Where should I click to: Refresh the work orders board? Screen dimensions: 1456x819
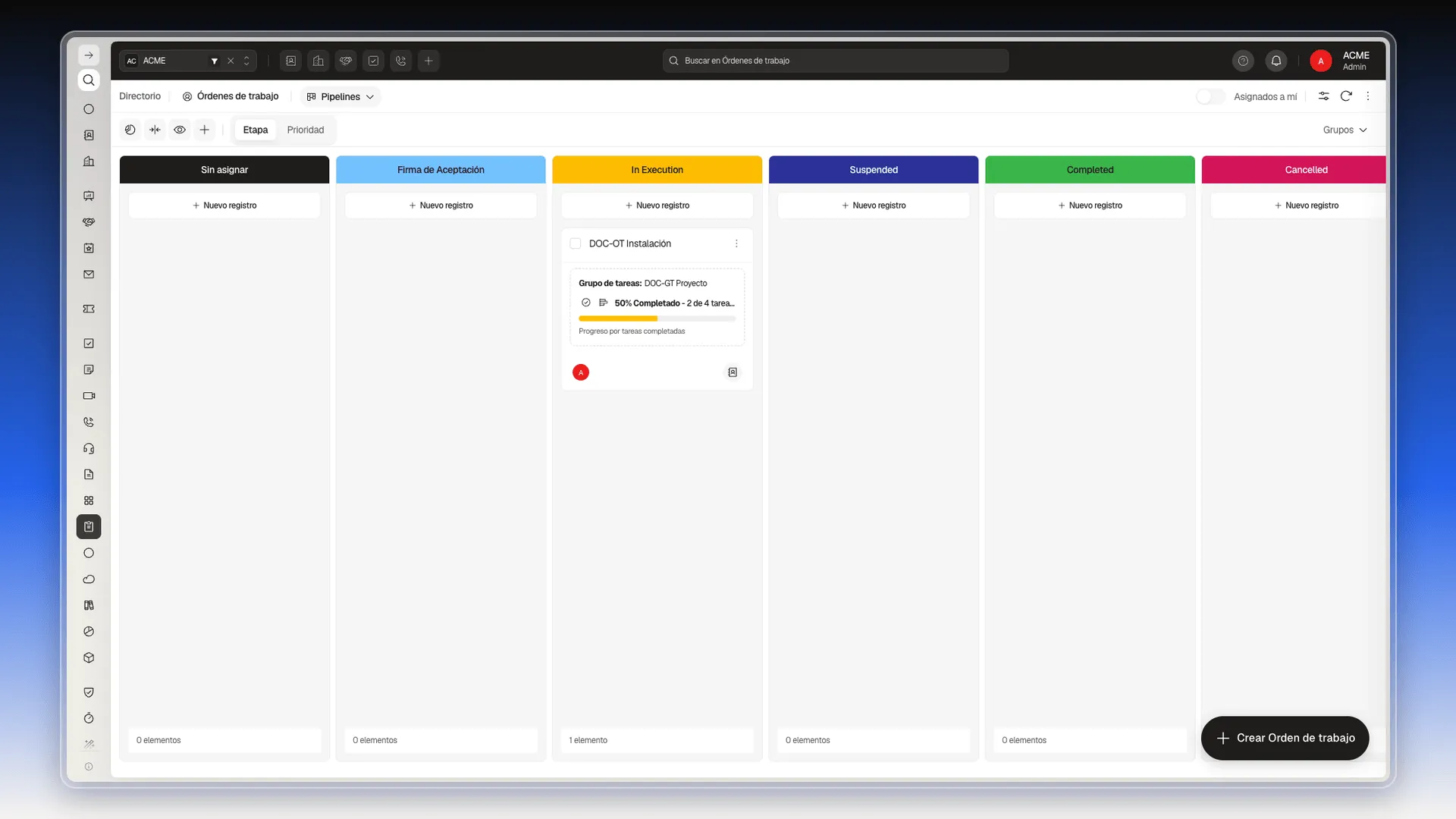[1346, 96]
